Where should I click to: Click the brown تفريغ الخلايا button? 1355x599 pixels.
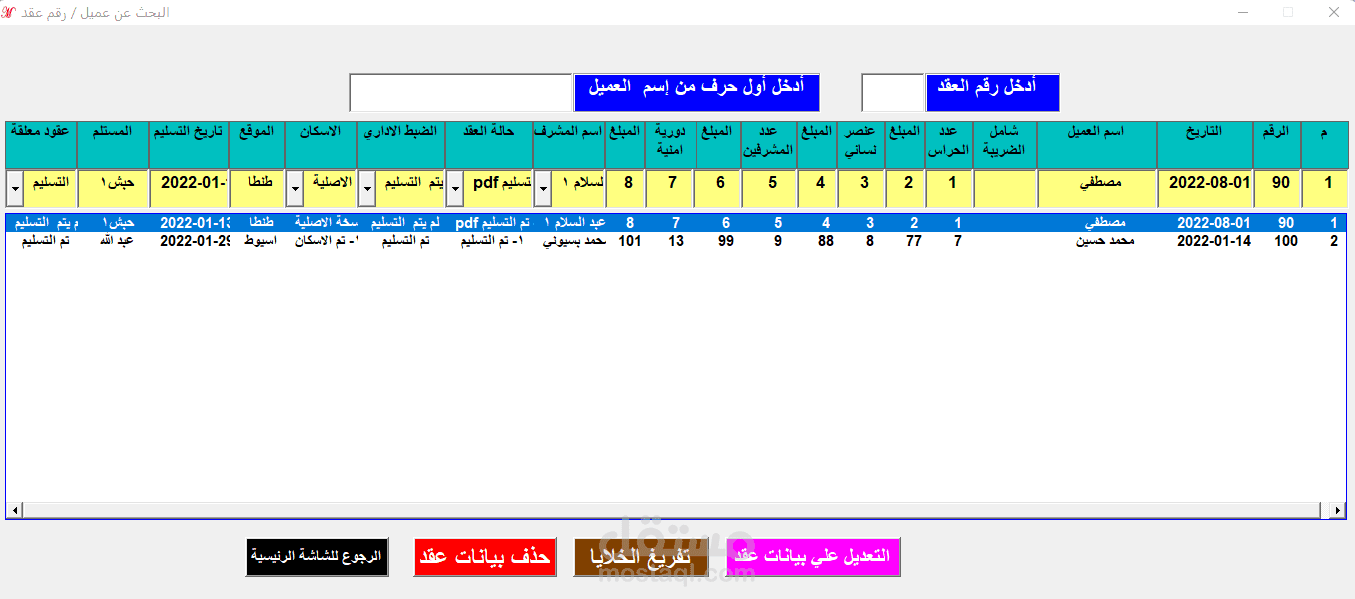[x=641, y=557]
